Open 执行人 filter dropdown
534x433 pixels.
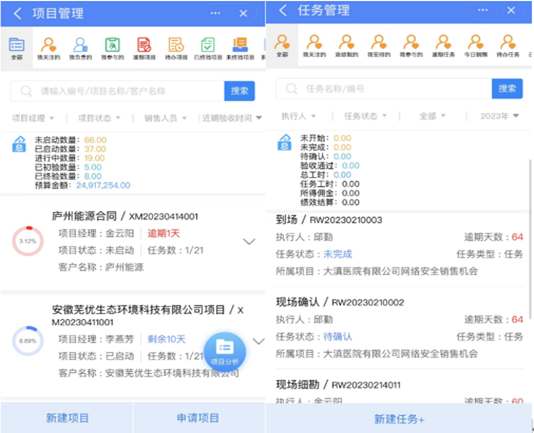click(x=298, y=116)
